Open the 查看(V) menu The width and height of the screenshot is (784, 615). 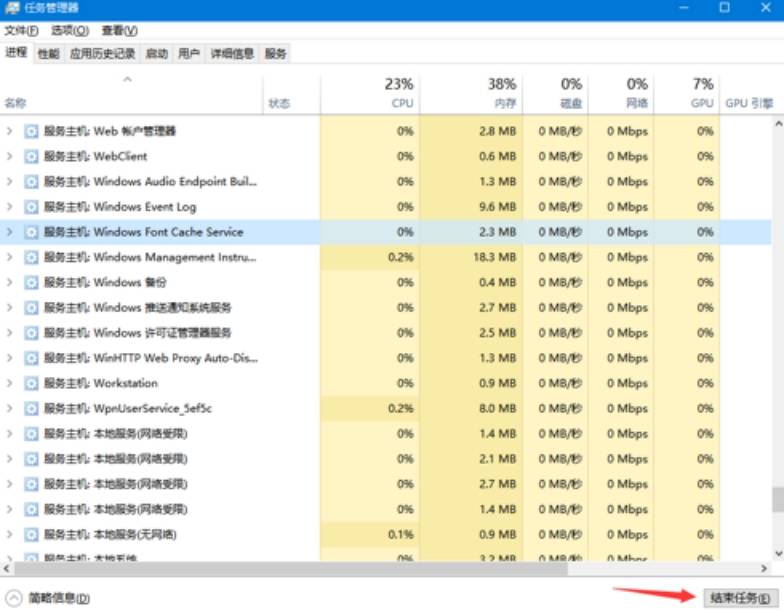click(x=119, y=31)
